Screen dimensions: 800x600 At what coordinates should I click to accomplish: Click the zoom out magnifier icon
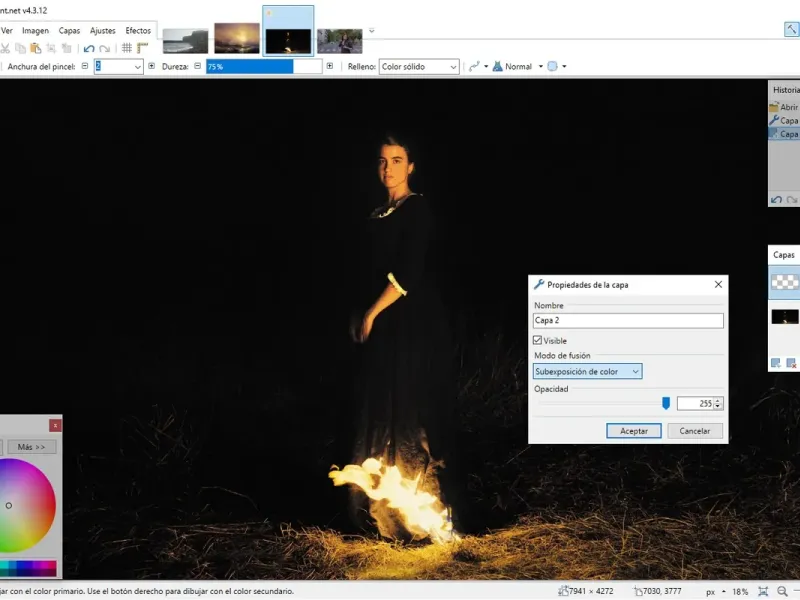pos(782,592)
